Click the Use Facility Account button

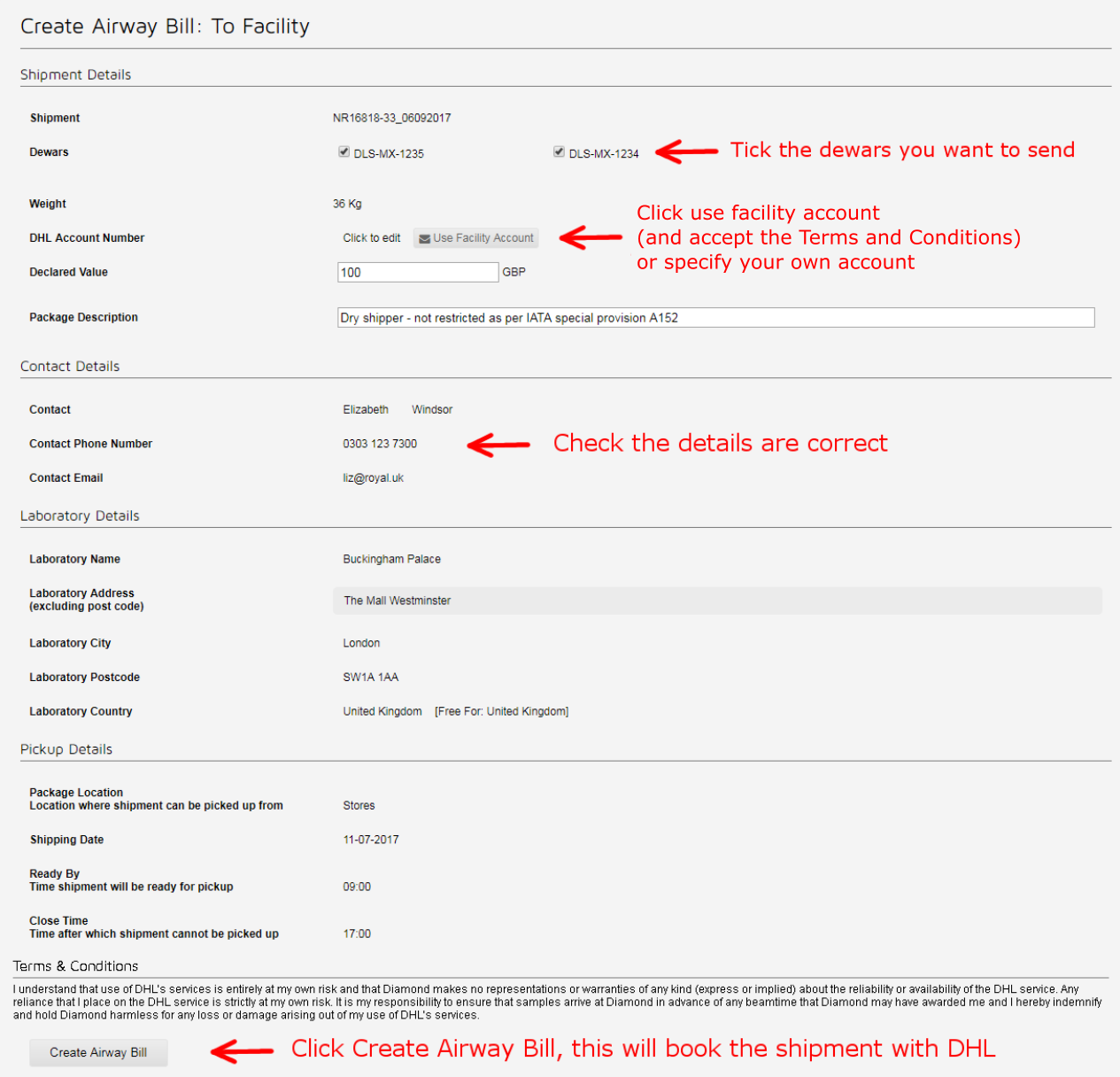(475, 237)
